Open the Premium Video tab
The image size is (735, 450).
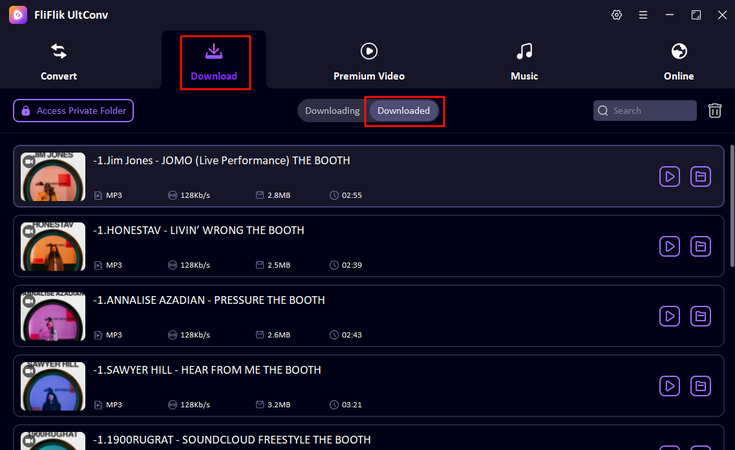(369, 61)
